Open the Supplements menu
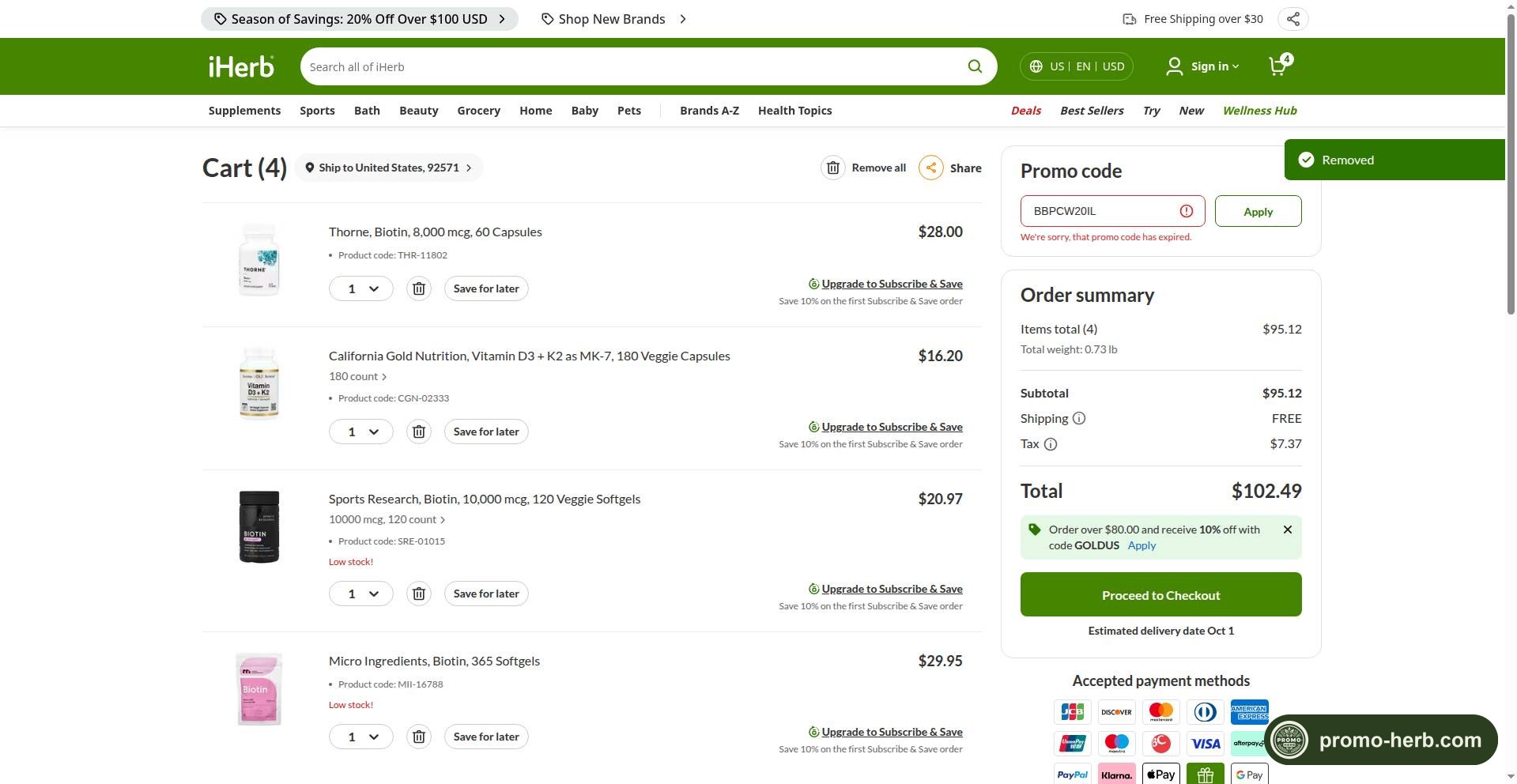The height and width of the screenshot is (784, 1517). point(244,111)
